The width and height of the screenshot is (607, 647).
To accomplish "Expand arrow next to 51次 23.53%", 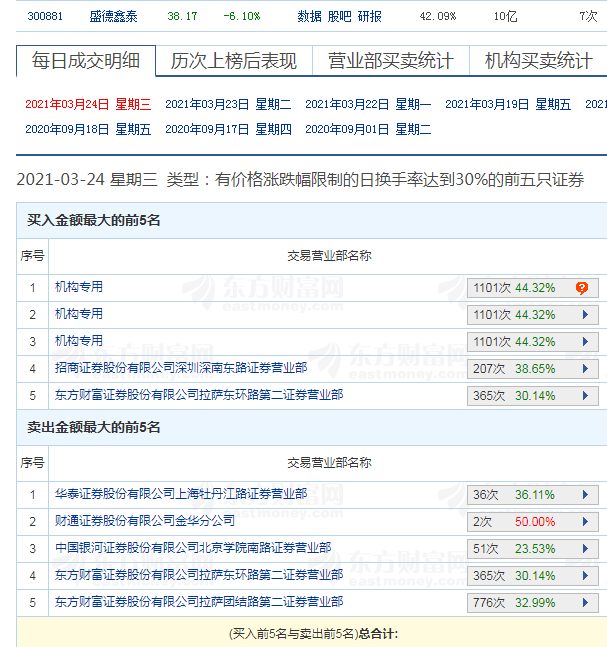I will coord(585,549).
